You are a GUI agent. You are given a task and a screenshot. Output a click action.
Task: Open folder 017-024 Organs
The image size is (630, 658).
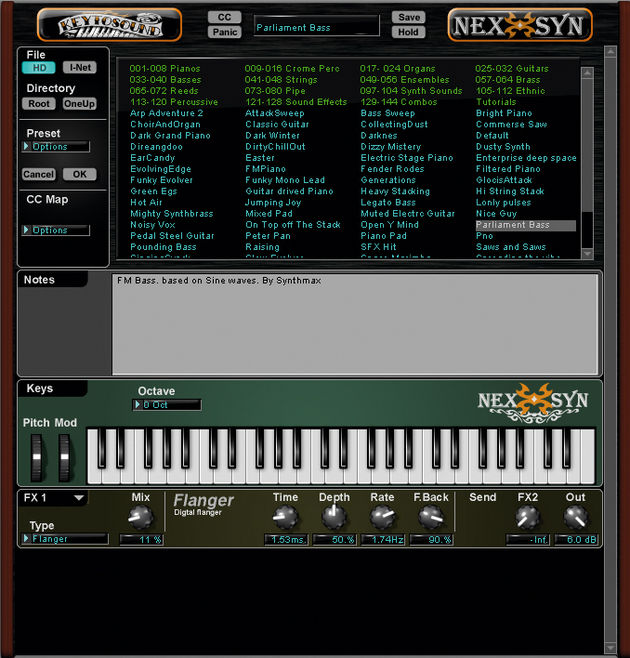[x=397, y=68]
